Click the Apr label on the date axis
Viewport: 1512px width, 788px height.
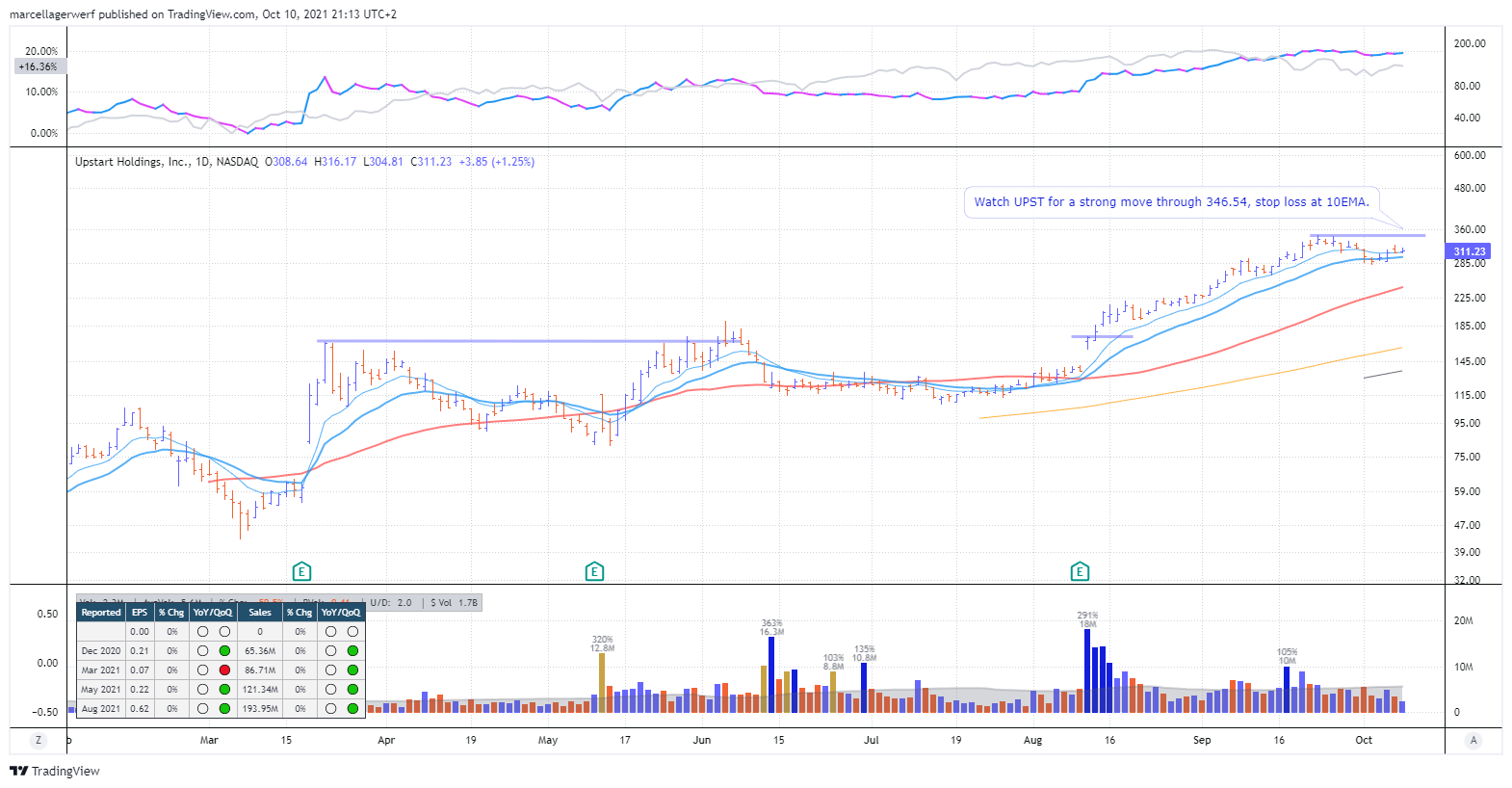pyautogui.click(x=386, y=740)
